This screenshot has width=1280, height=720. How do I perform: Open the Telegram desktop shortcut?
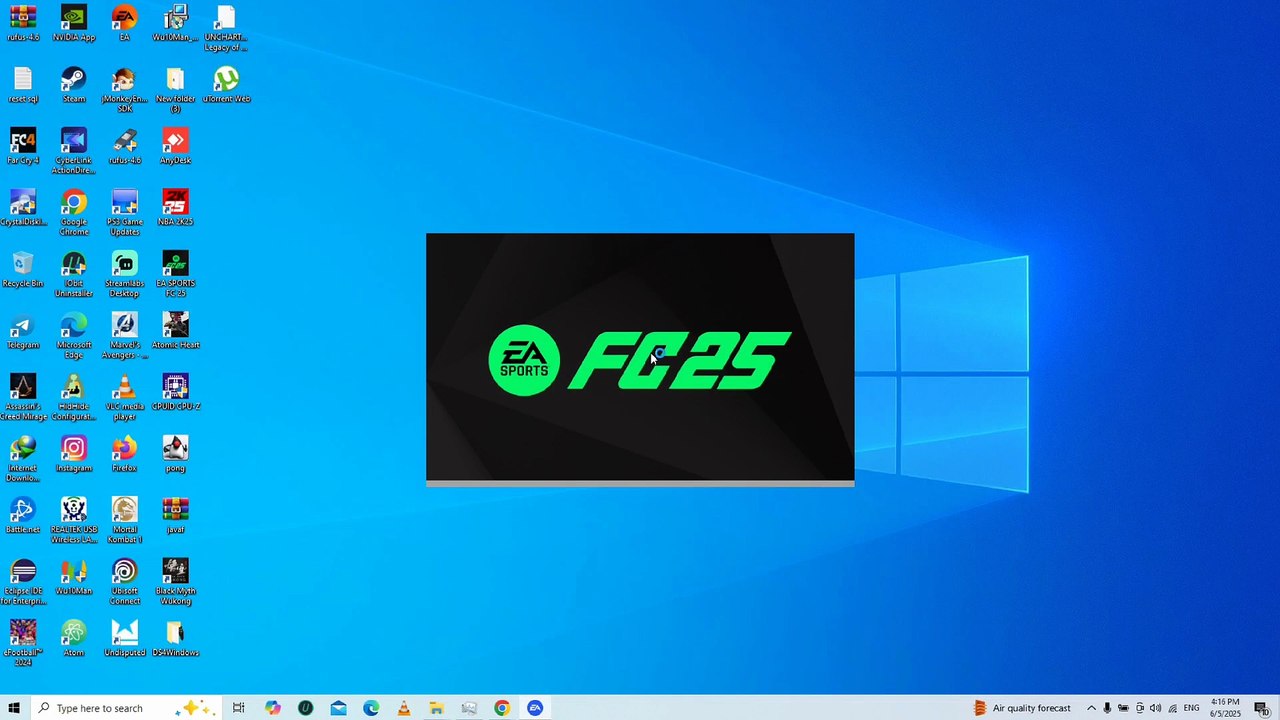coord(23,331)
